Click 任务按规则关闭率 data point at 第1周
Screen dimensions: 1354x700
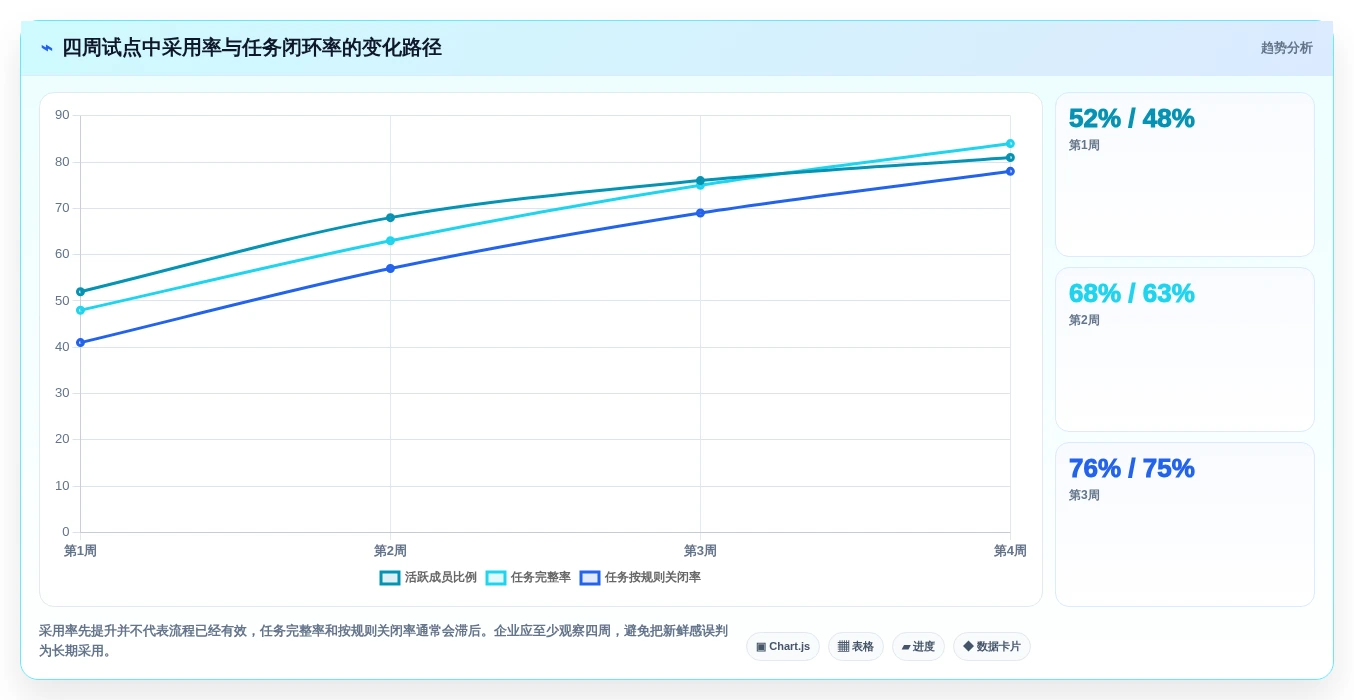(x=80, y=343)
